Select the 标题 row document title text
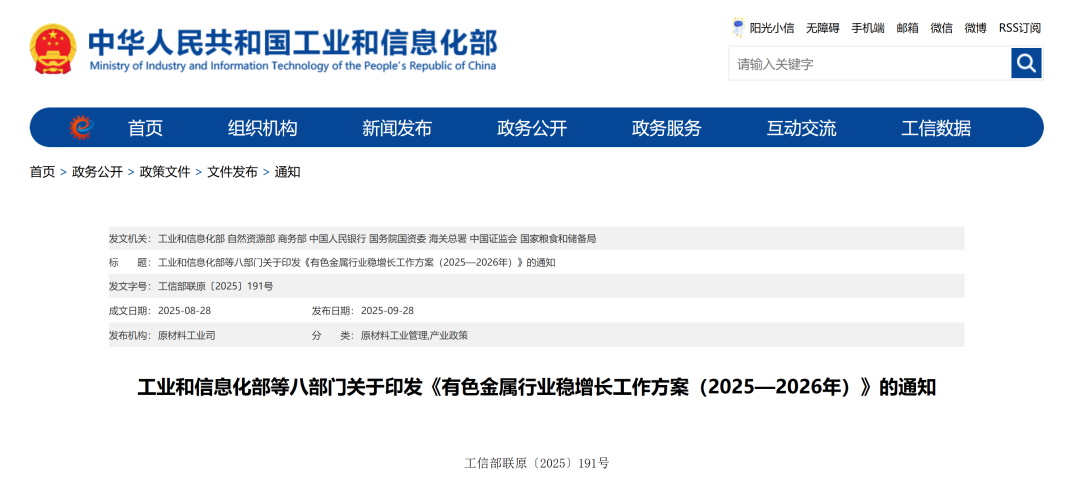Image resolution: width=1080 pixels, height=481 pixels. [357, 263]
